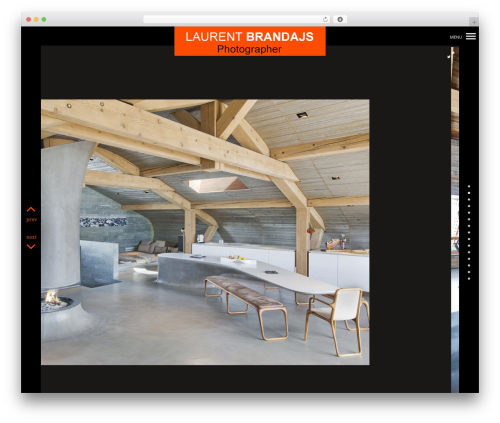Image resolution: width=500 pixels, height=423 pixels.
Task: Open the hamburger MENU icon
Action: click(471, 36)
